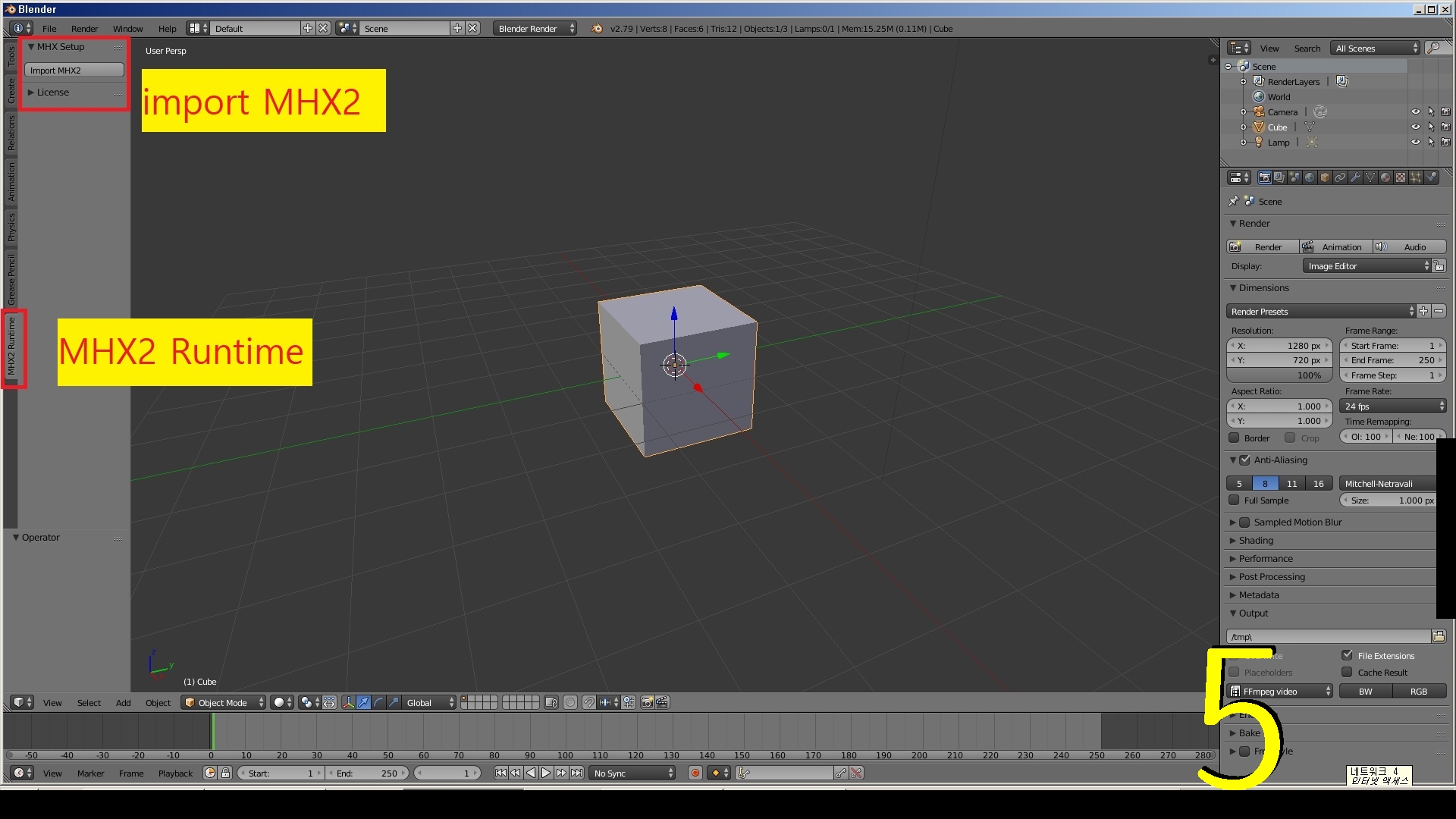The height and width of the screenshot is (819, 1456).
Task: Expand the Cube tree node in outliner
Action: click(1243, 127)
